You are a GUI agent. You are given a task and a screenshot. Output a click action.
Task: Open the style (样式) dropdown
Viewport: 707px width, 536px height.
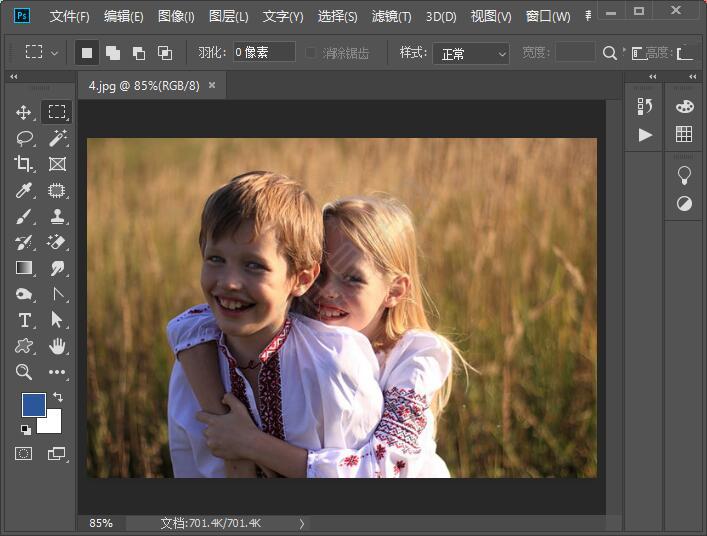(473, 53)
